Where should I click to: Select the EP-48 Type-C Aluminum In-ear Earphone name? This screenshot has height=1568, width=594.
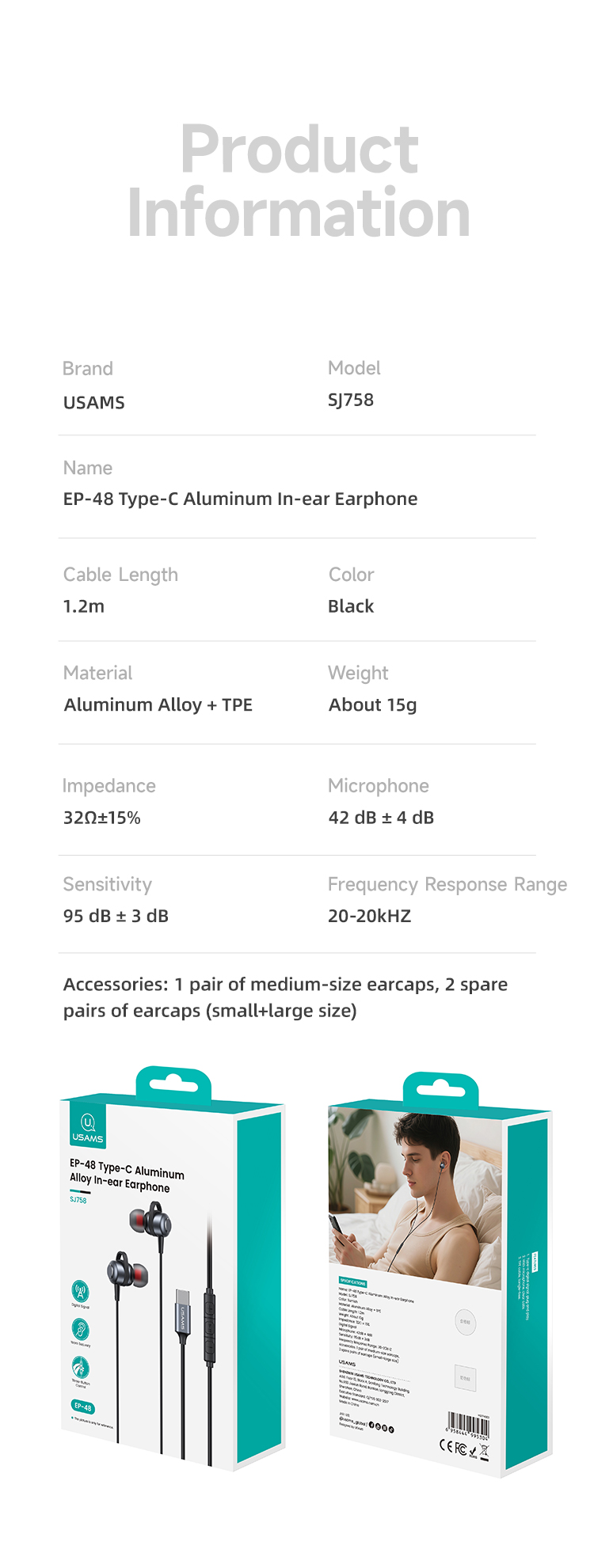pos(240,499)
